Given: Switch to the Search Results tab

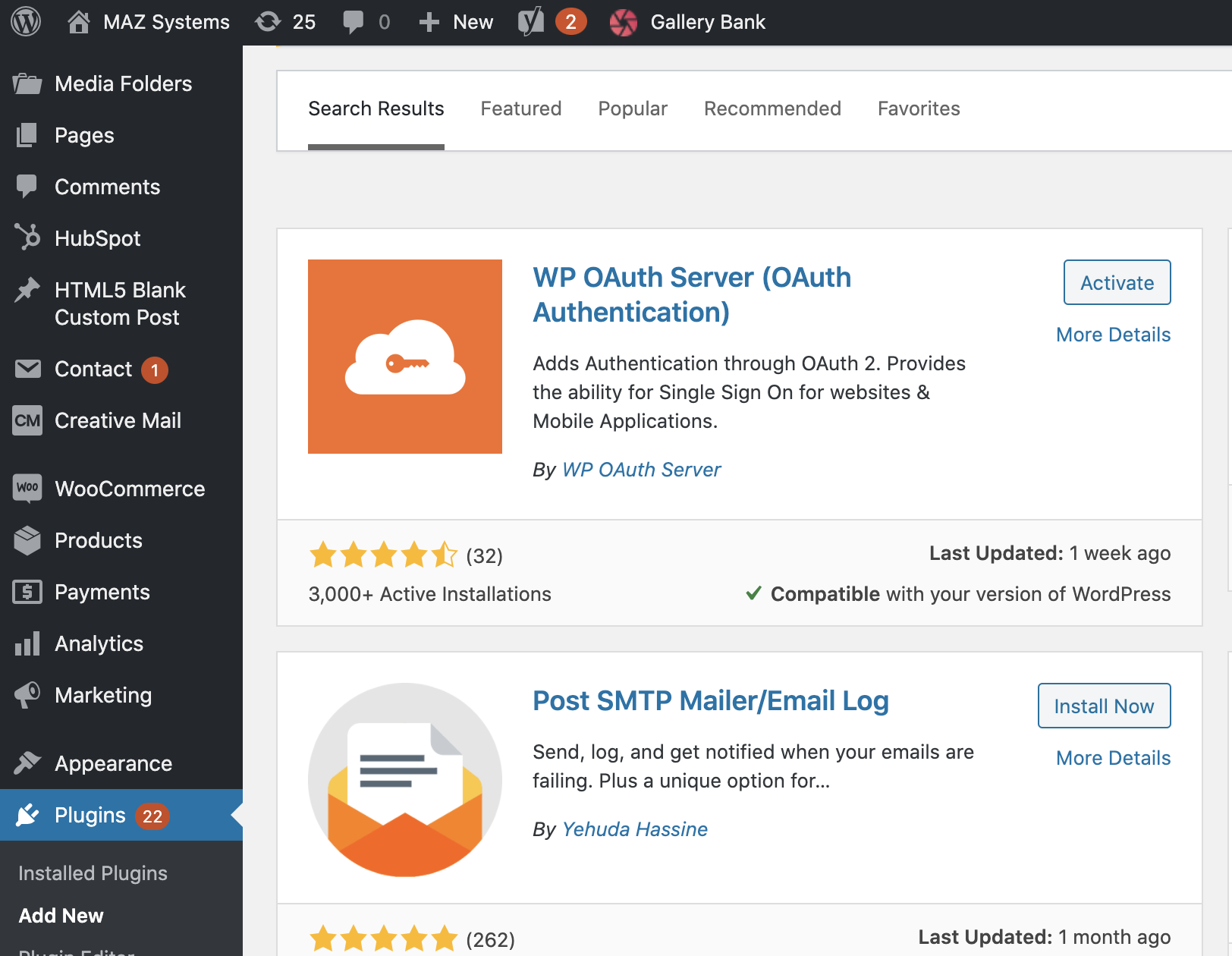Looking at the screenshot, I should tap(376, 108).
